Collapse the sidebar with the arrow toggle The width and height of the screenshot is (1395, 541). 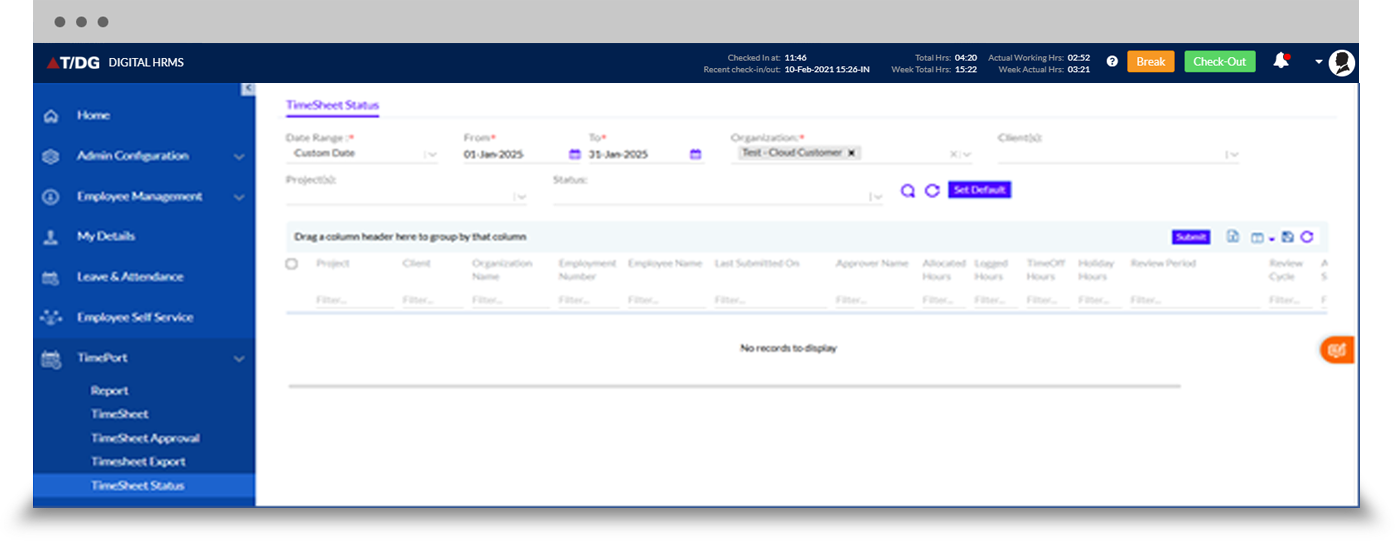click(x=248, y=90)
